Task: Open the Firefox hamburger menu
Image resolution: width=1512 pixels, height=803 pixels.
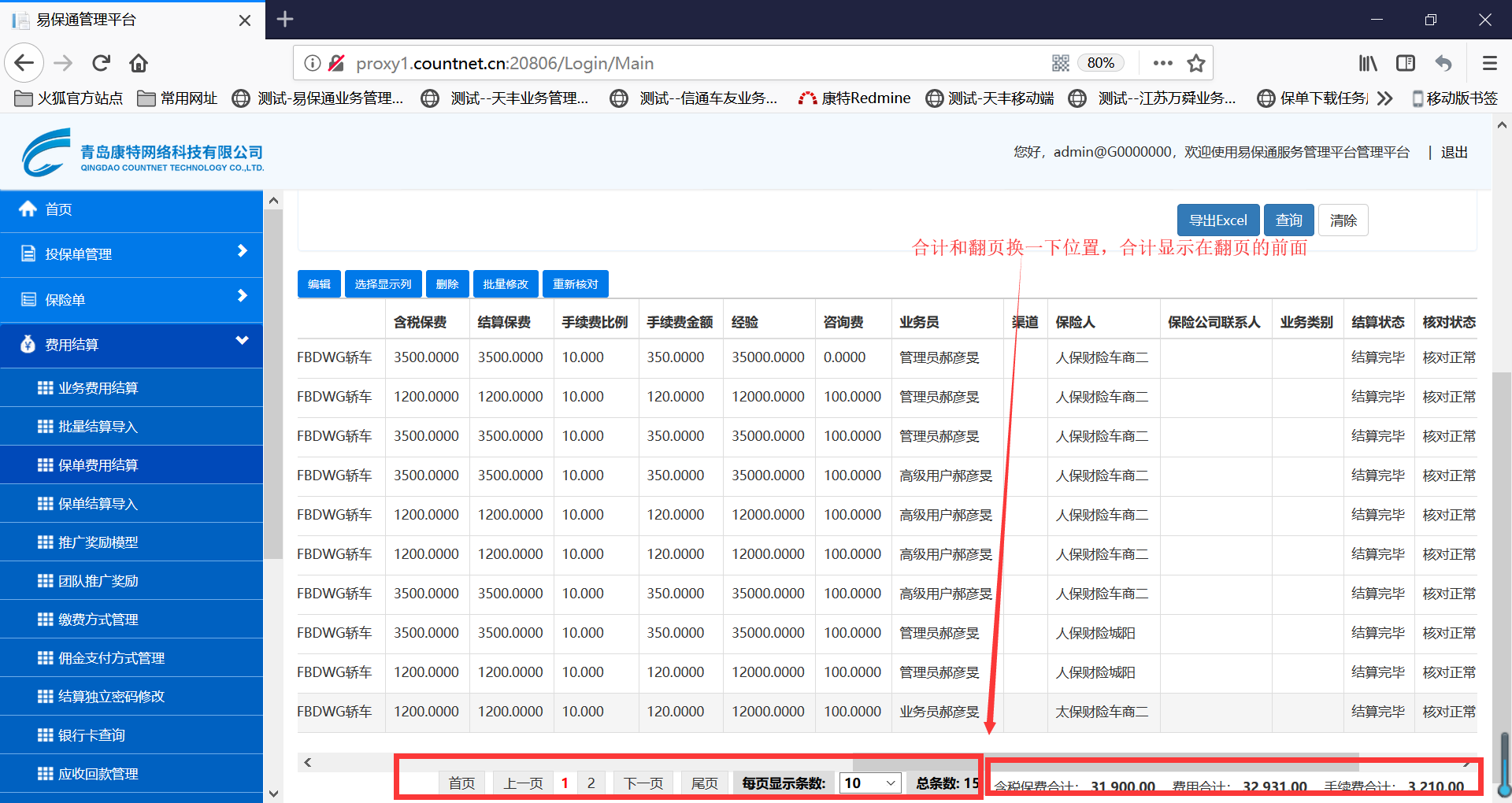Action: (x=1489, y=63)
